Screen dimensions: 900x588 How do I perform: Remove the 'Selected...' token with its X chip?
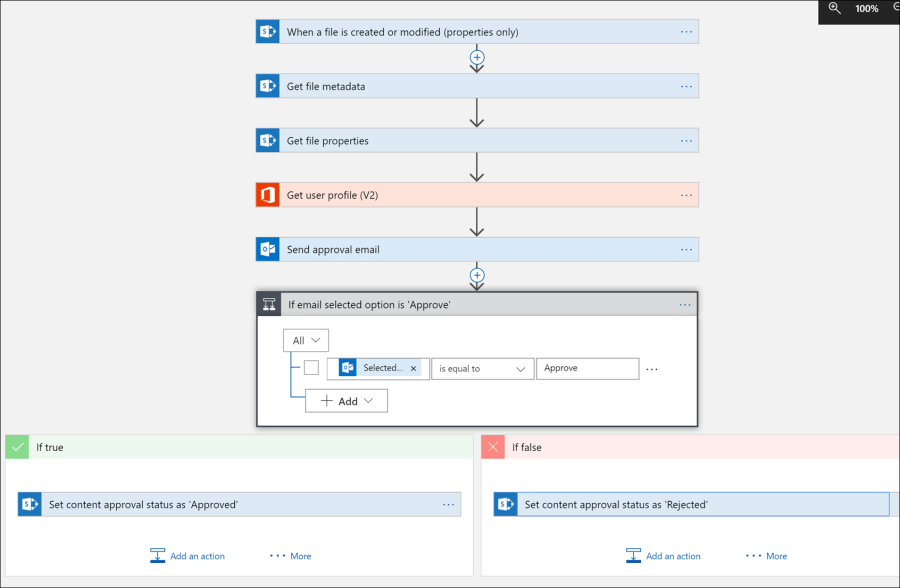tap(413, 368)
